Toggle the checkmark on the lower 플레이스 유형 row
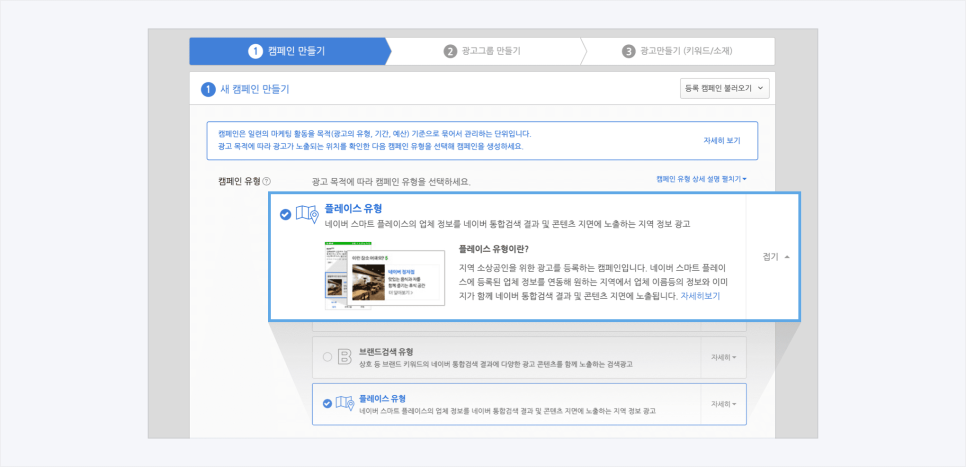This screenshot has width=966, height=467. pos(327,404)
